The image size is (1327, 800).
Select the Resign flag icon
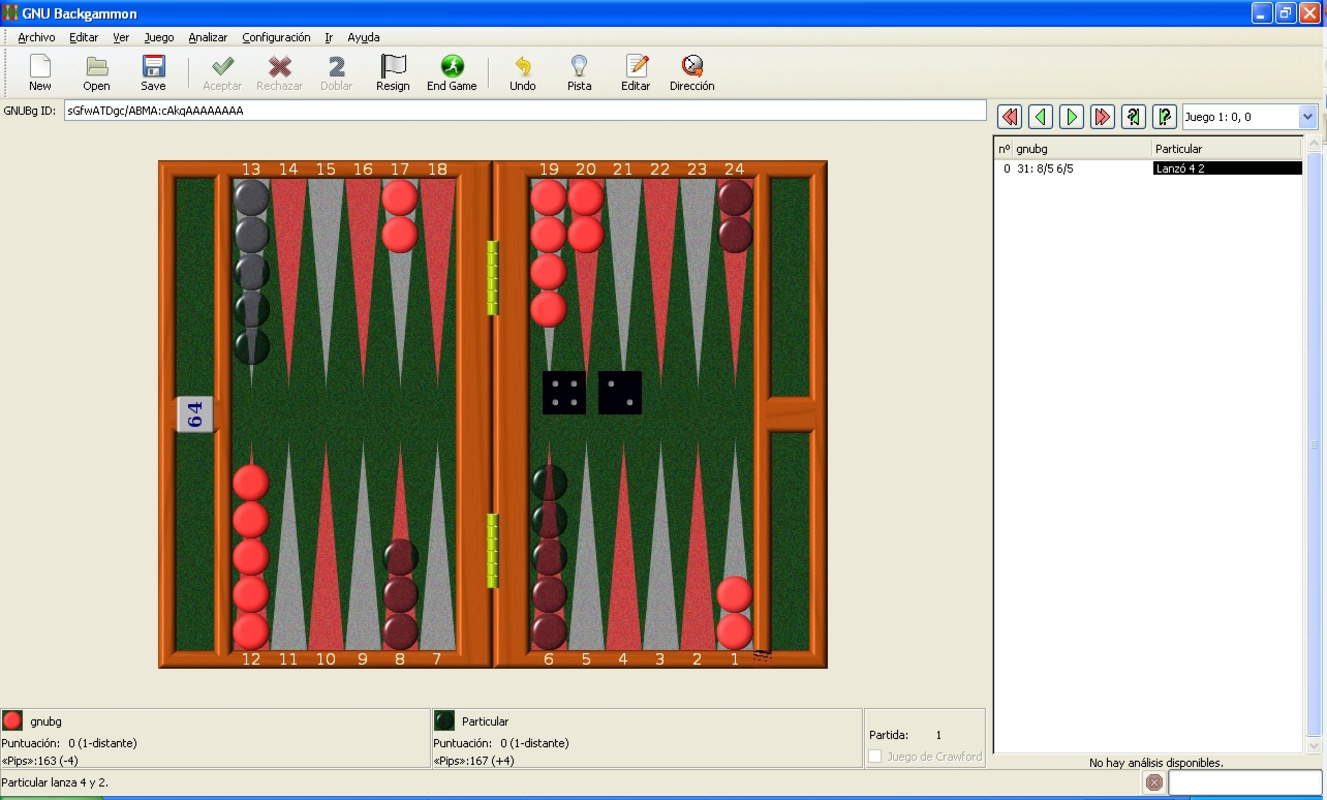pyautogui.click(x=392, y=70)
